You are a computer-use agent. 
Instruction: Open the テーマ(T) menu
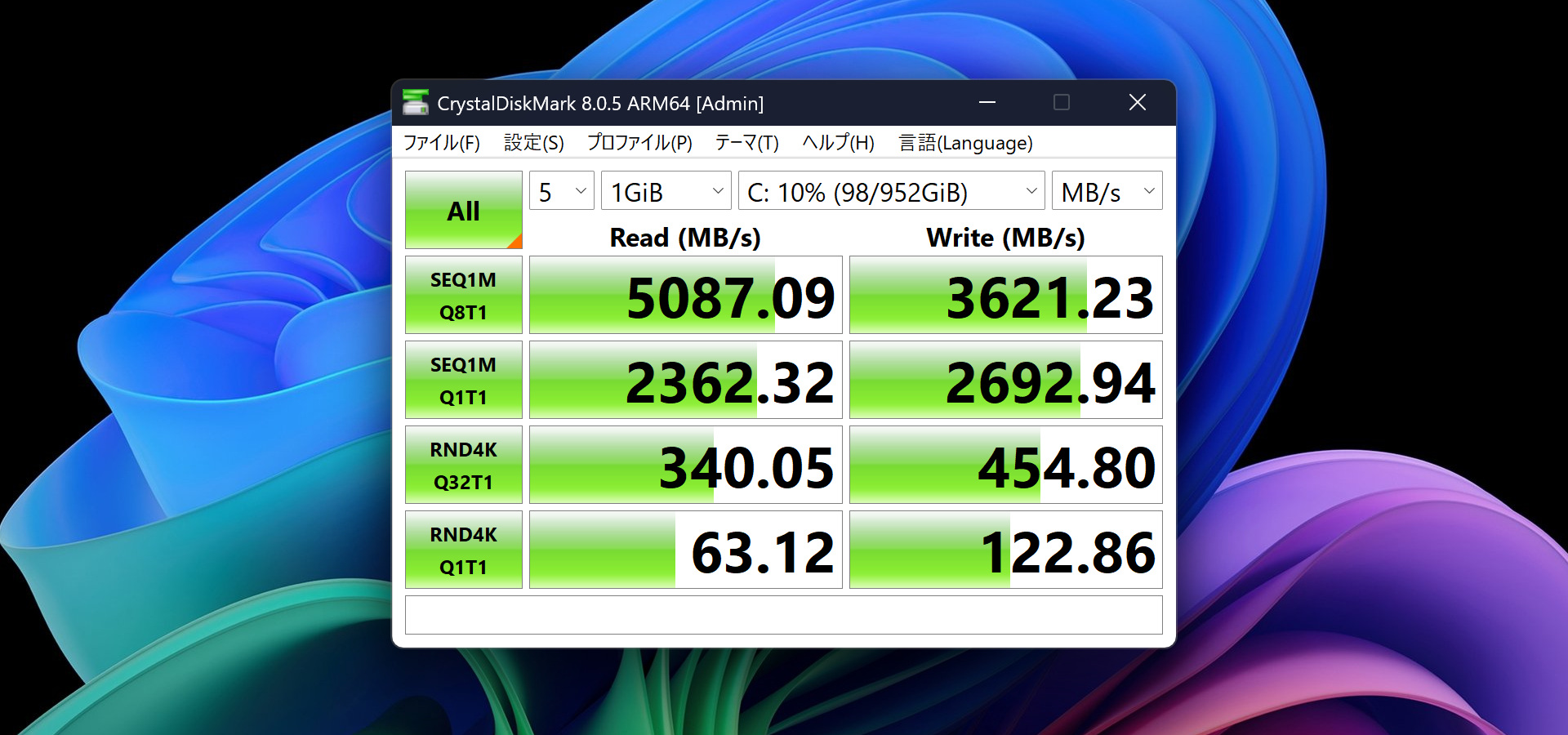747,143
